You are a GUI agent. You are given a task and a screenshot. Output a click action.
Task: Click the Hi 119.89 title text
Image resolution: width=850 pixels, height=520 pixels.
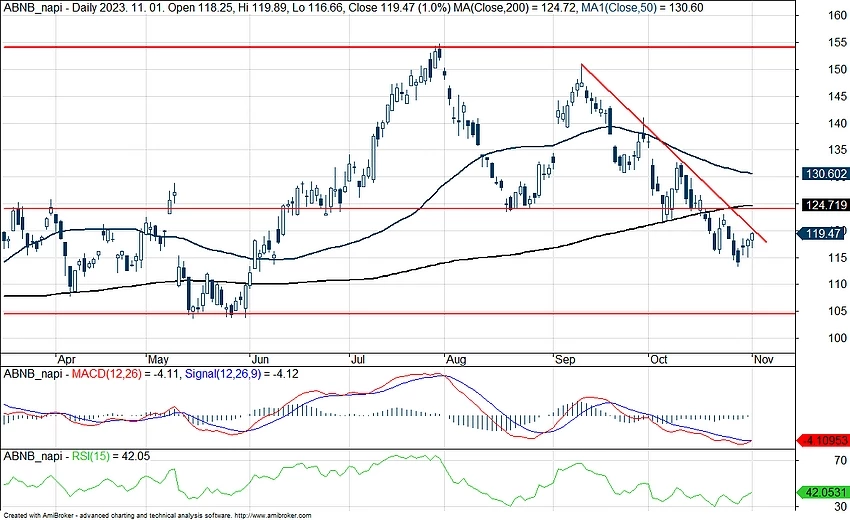[x=260, y=8]
